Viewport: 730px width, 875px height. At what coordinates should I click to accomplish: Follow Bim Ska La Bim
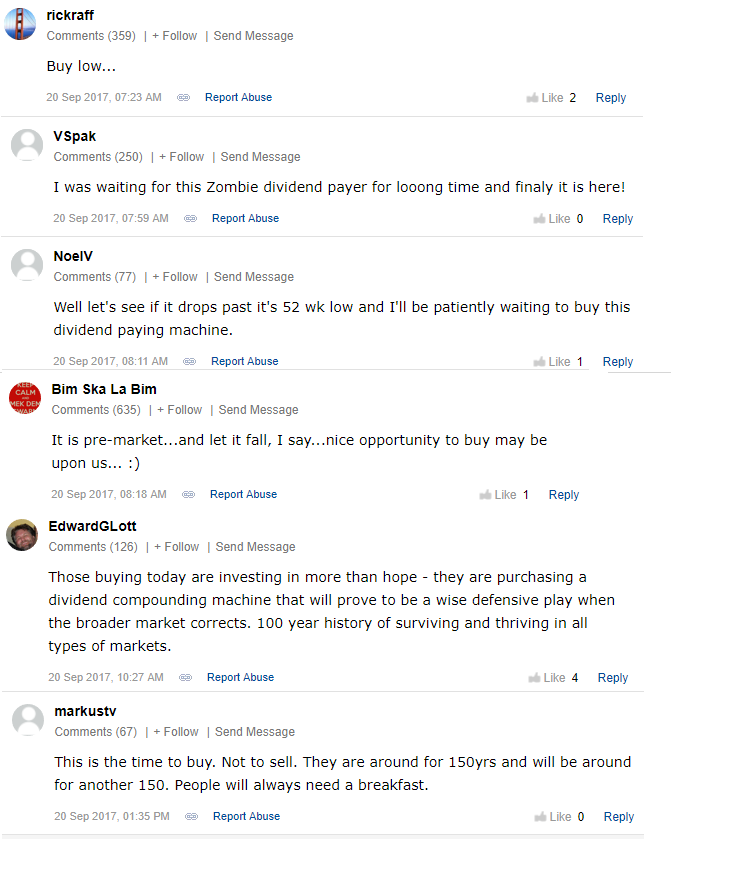[179, 410]
